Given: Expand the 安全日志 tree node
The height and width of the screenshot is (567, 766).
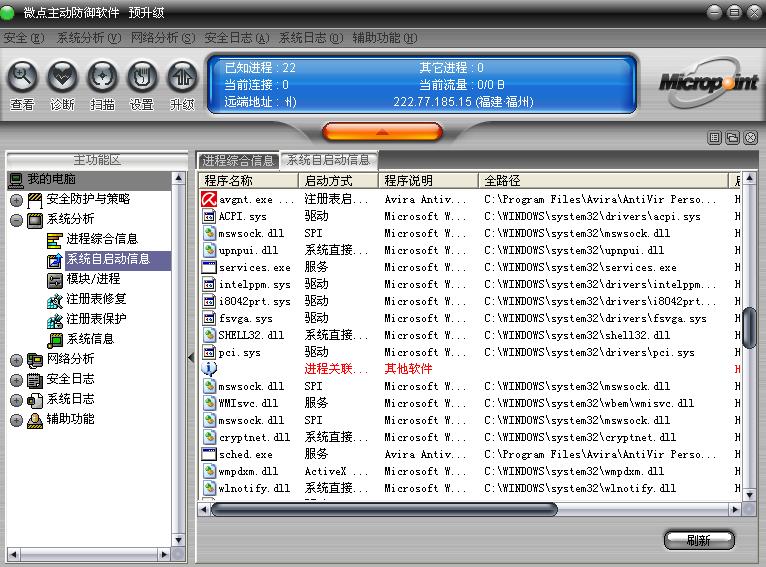Looking at the screenshot, I should (16, 380).
